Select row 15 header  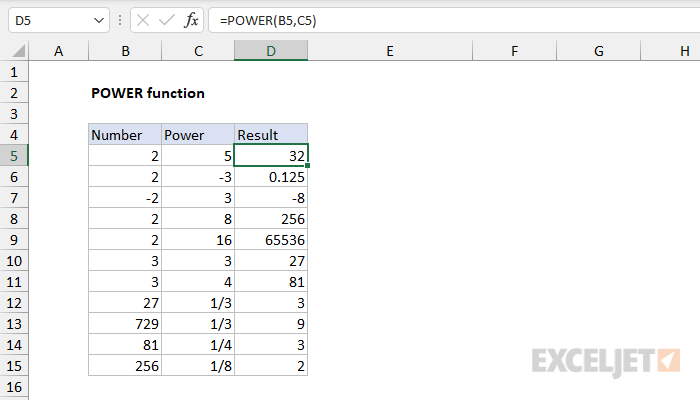(x=14, y=366)
